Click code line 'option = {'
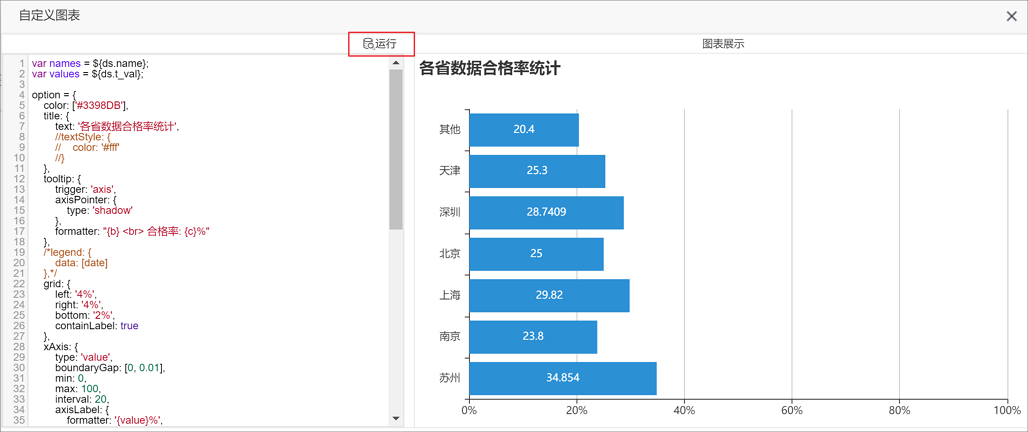 tap(54, 95)
